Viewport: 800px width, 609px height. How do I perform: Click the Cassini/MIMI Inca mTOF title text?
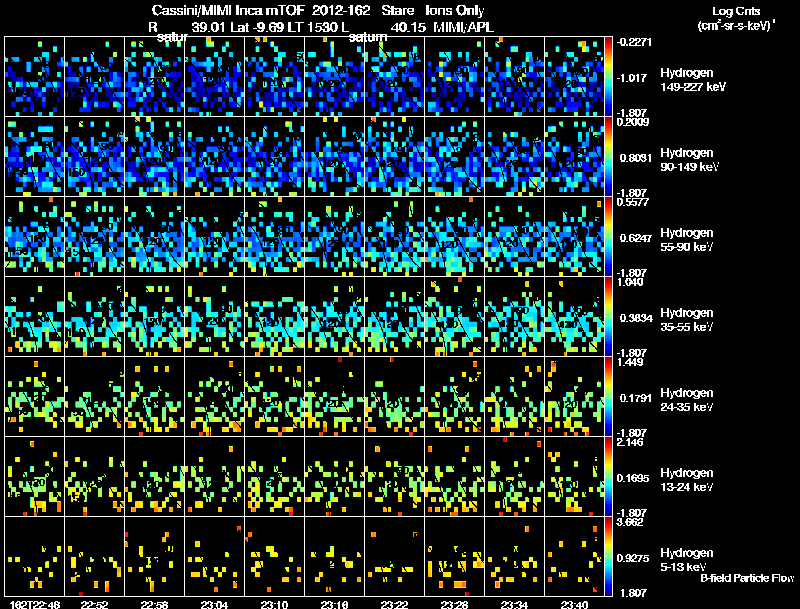tap(228, 10)
